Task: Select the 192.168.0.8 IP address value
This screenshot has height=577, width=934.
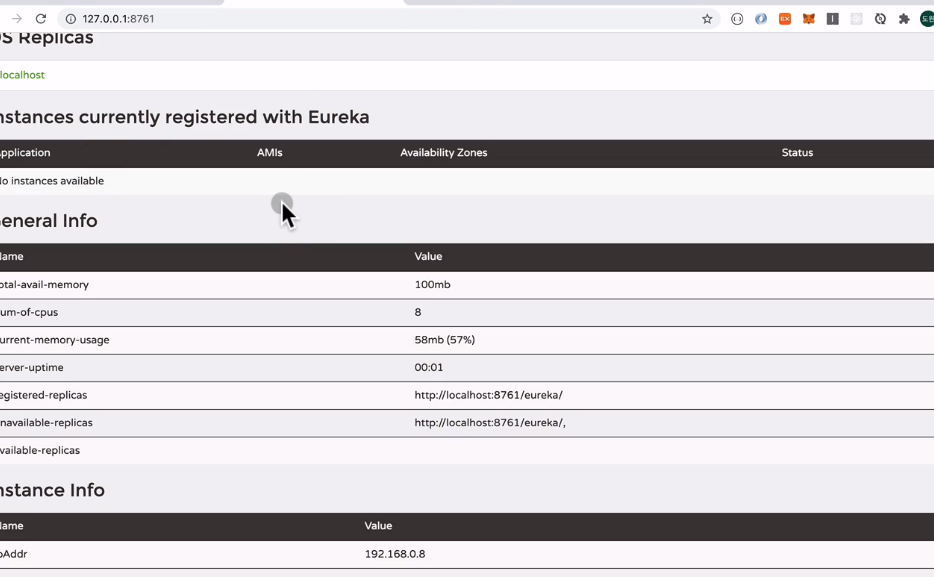Action: coord(395,554)
